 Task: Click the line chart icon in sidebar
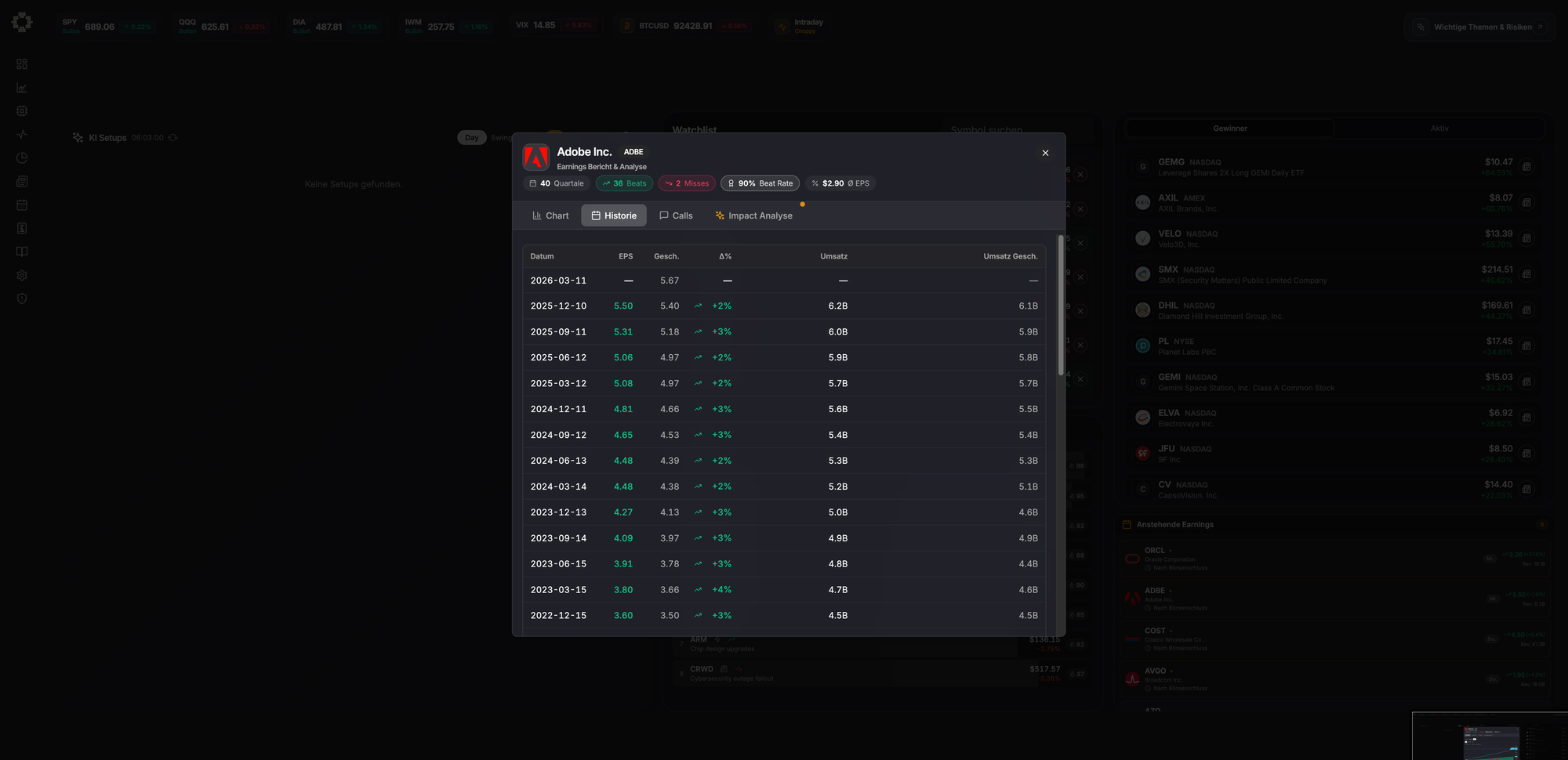22,88
